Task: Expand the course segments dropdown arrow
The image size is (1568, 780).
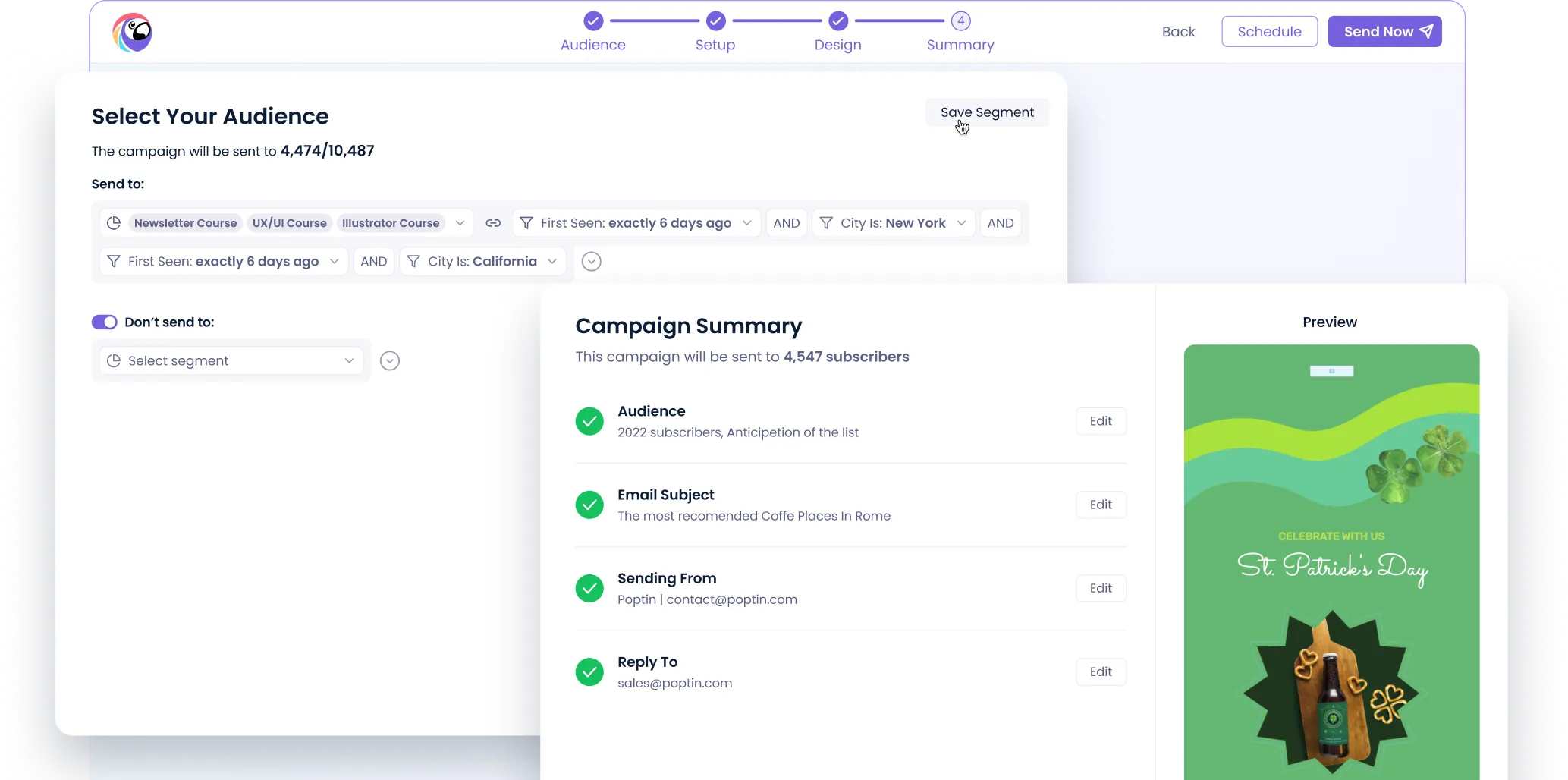Action: pyautogui.click(x=460, y=223)
